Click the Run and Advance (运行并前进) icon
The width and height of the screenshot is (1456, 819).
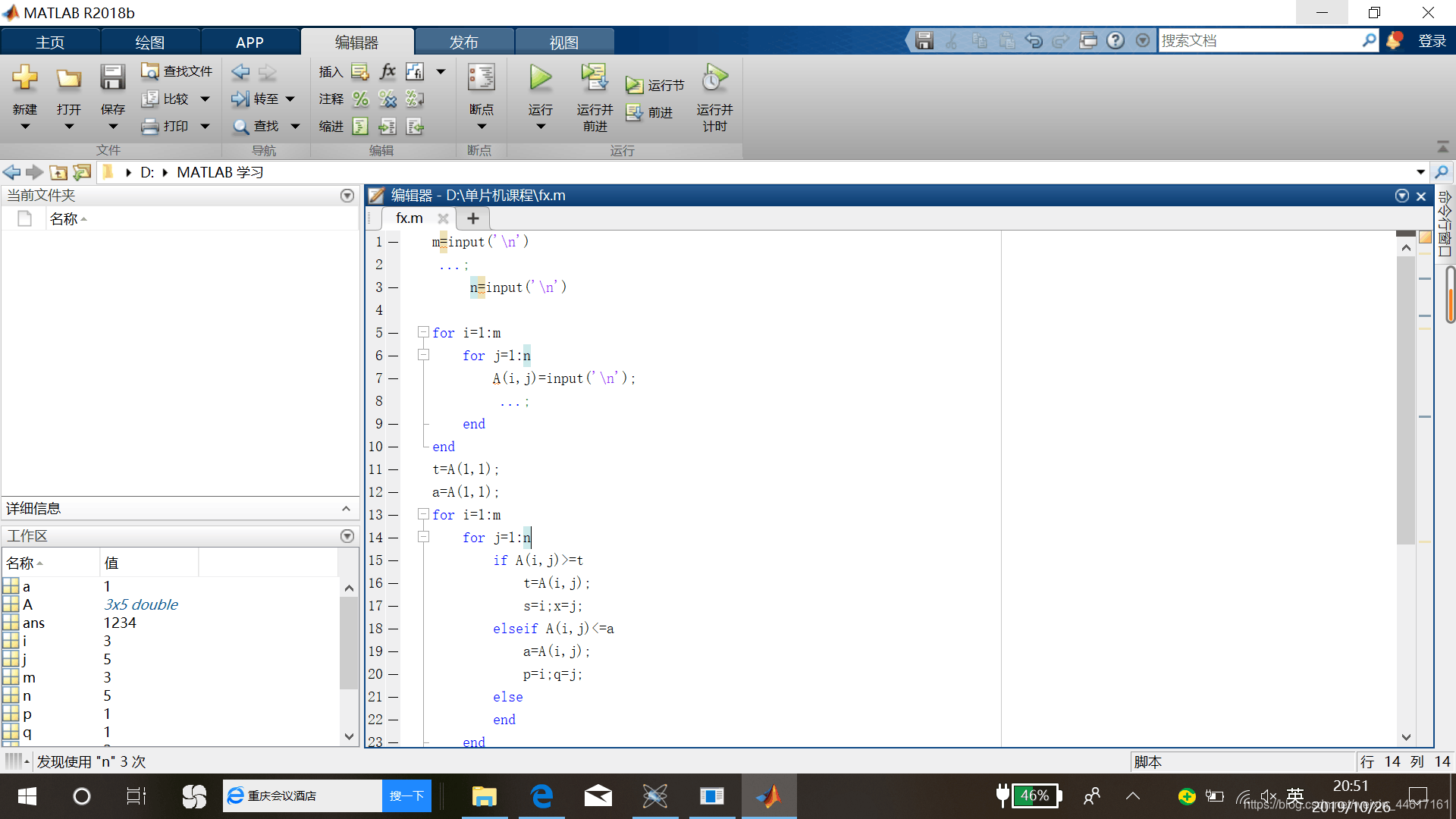595,78
